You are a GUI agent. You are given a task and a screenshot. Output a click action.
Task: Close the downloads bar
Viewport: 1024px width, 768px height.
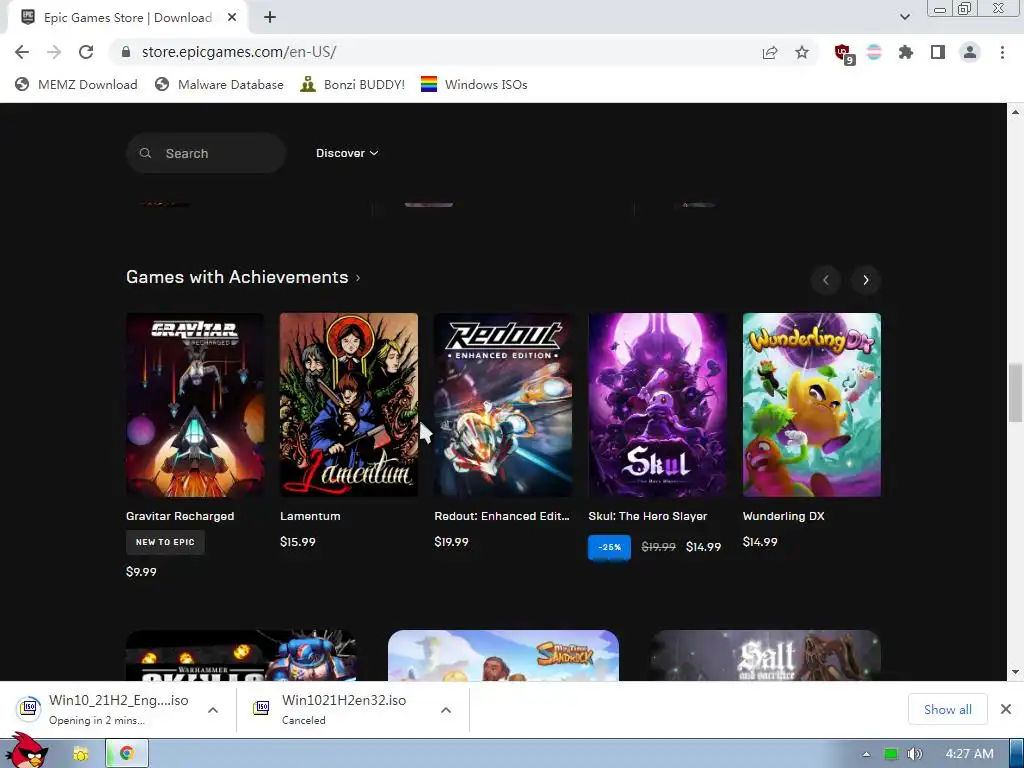coord(1006,709)
